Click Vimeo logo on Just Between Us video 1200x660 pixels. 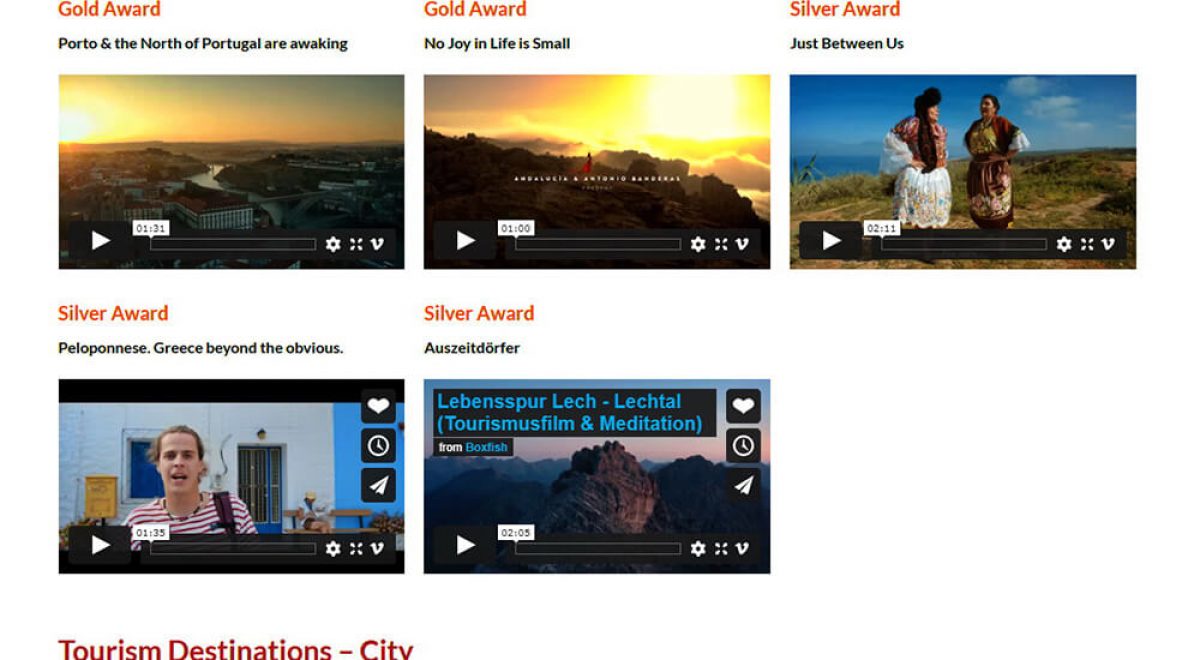[1108, 244]
